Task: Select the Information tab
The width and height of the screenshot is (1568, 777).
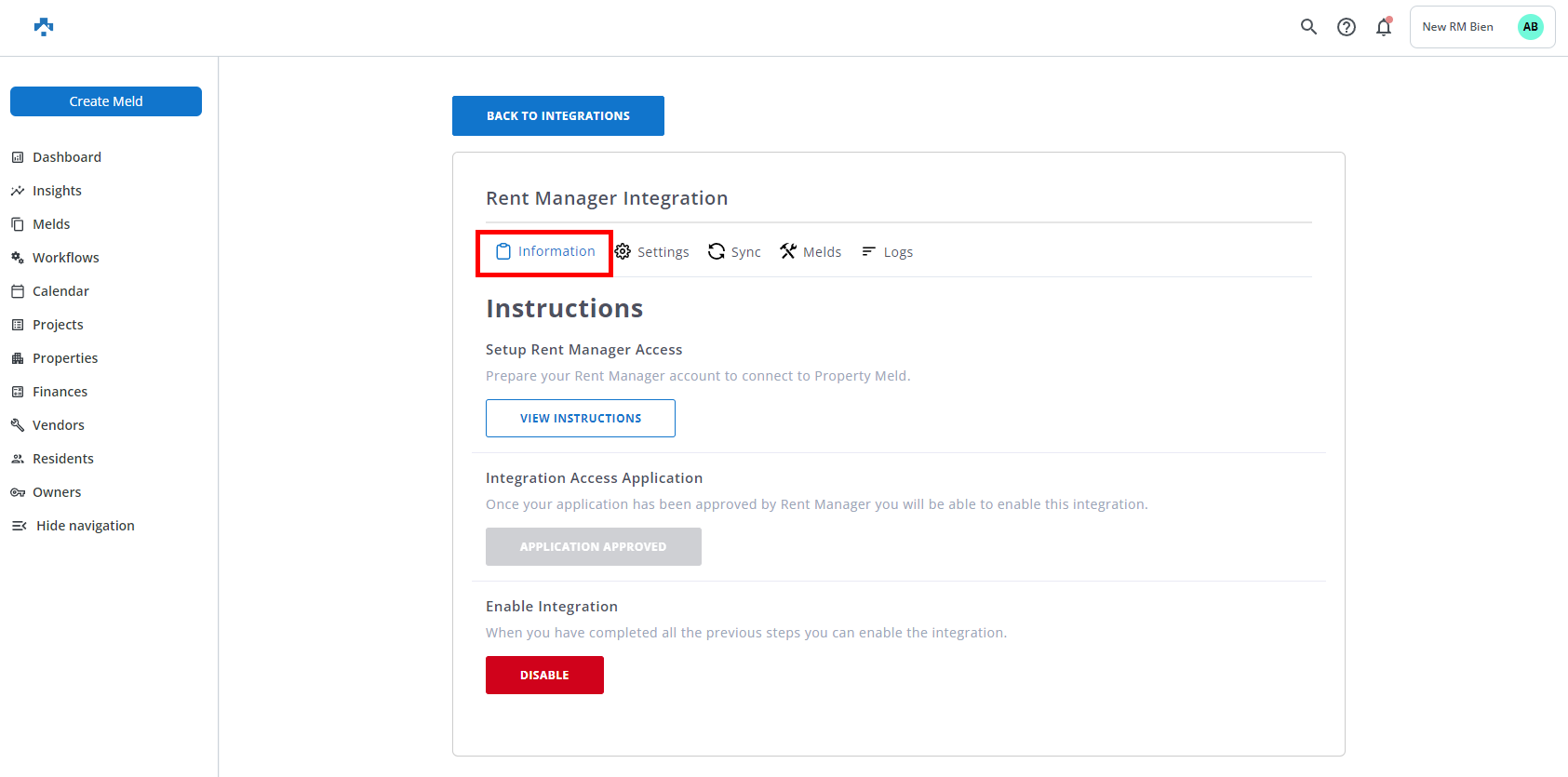Action: 545,252
